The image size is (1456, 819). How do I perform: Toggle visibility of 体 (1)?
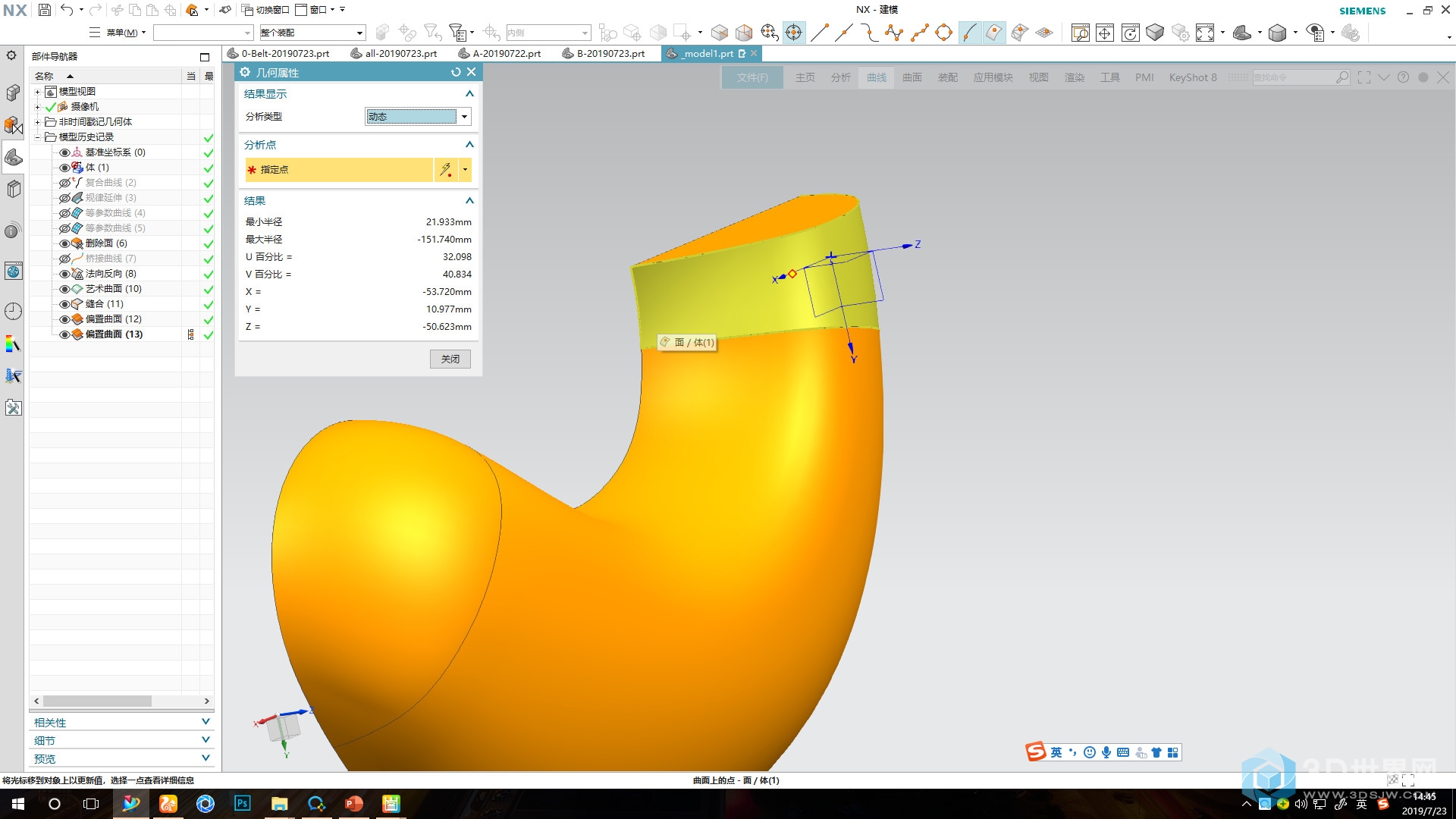(64, 168)
